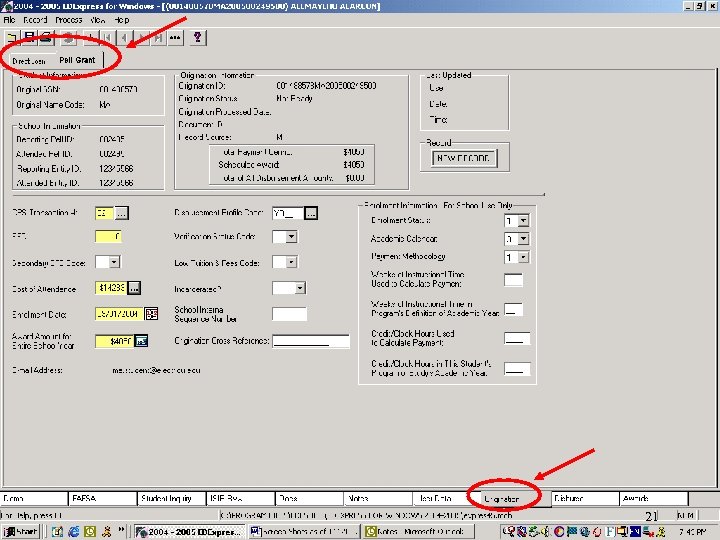Click the Disbursement Profile Code field

point(288,213)
